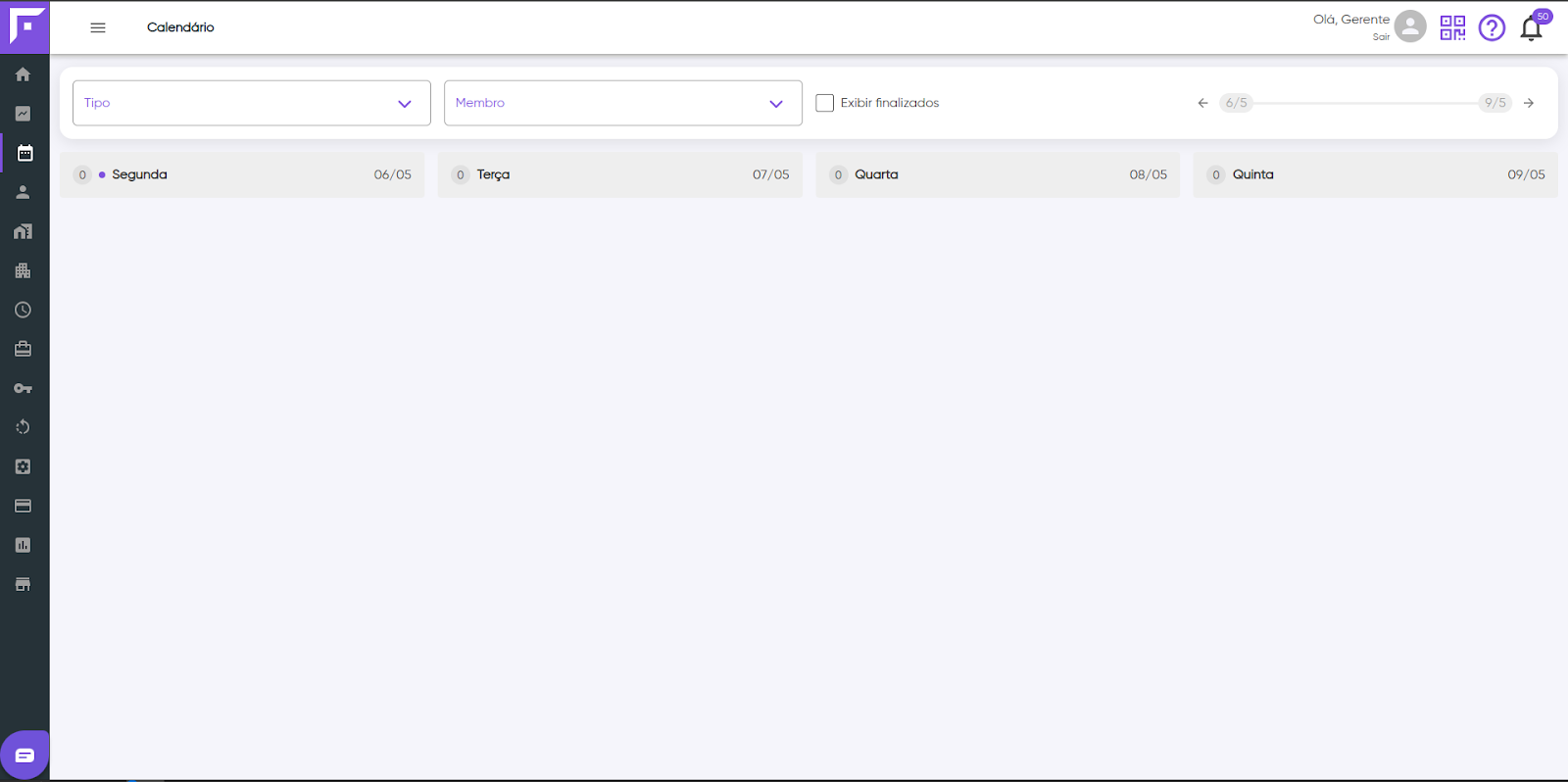
Task: Click the 9/5 date slider end handle
Action: coord(1494,103)
